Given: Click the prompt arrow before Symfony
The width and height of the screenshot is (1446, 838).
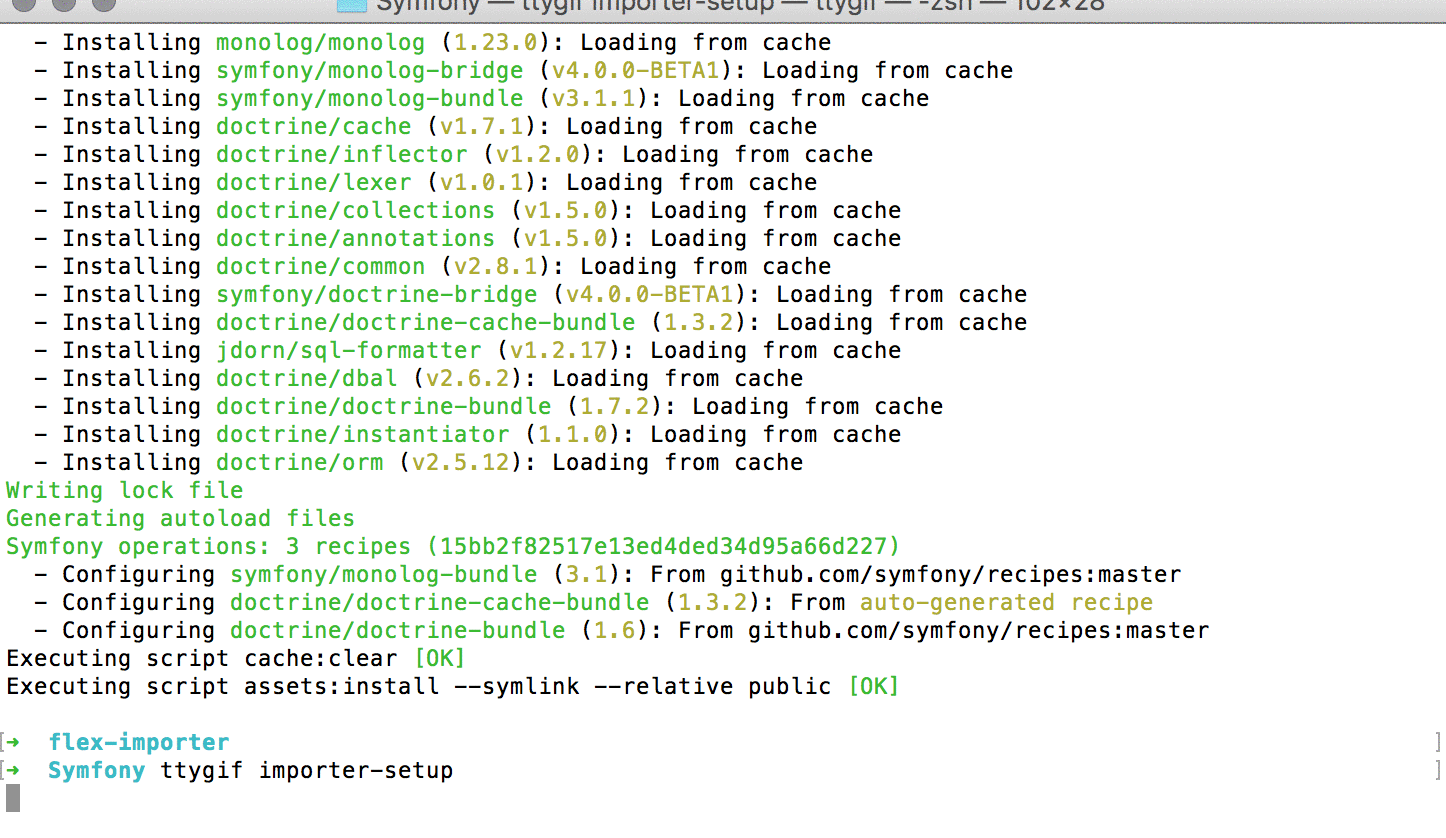Looking at the screenshot, I should click(x=13, y=771).
